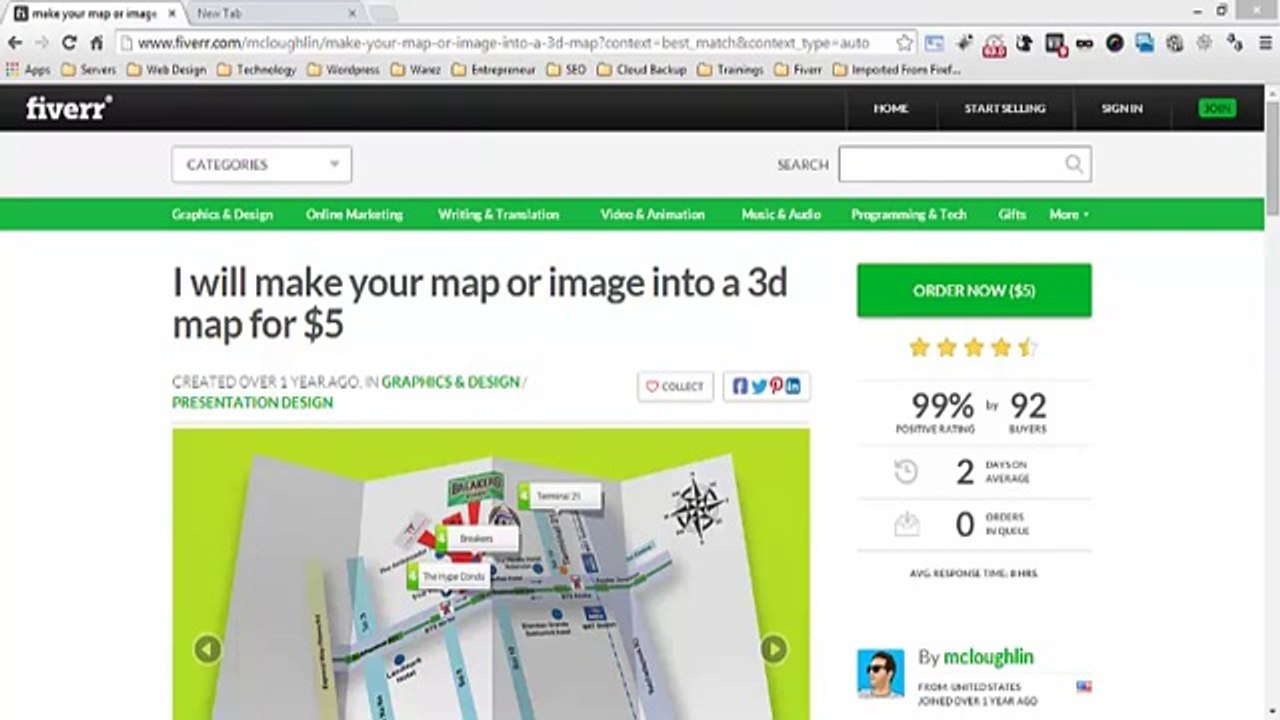
Task: Click the COLLECT button
Action: [675, 387]
